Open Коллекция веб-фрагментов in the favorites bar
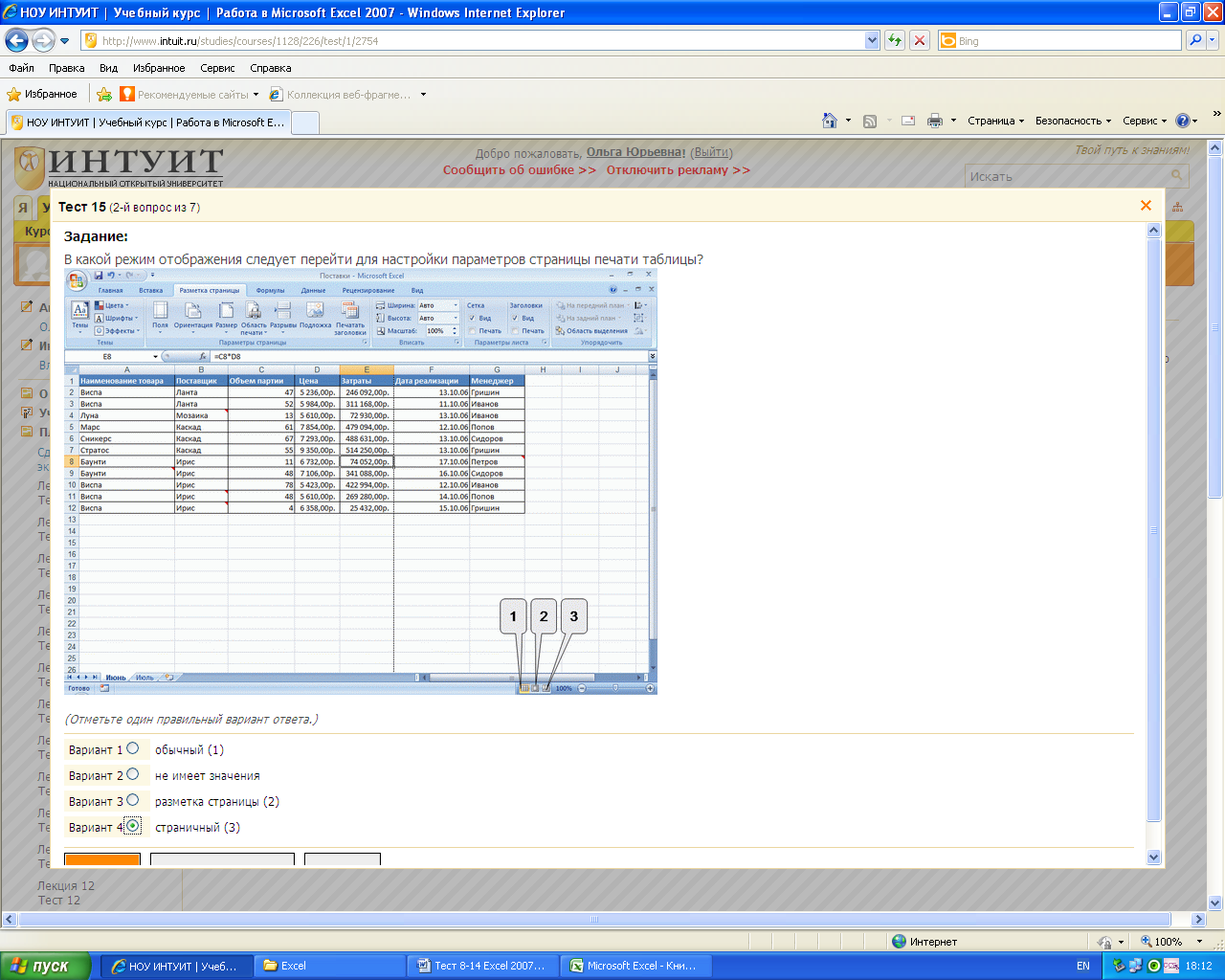Viewport: 1225px width, 980px height. coord(346,94)
